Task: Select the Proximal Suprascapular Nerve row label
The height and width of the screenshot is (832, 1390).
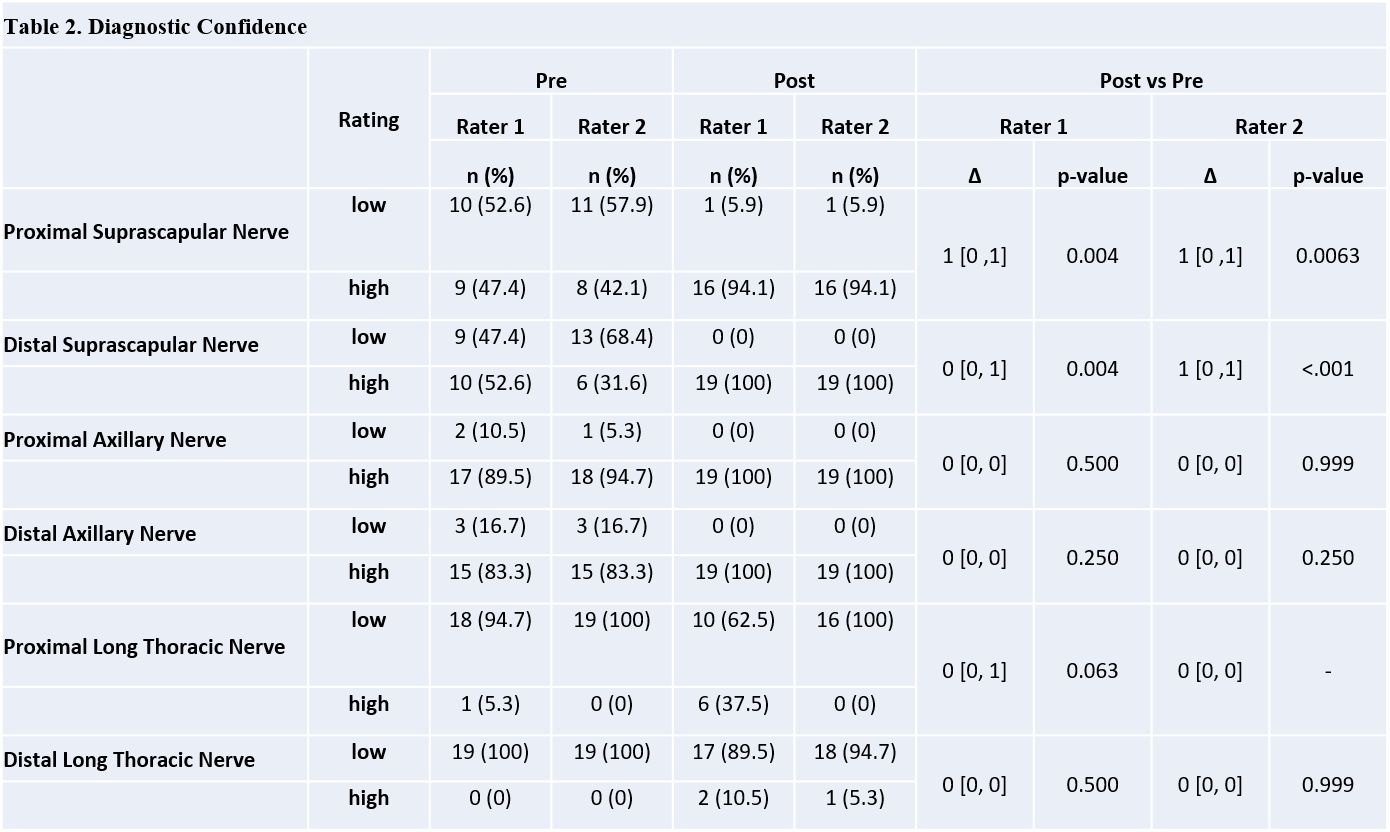Action: [146, 232]
